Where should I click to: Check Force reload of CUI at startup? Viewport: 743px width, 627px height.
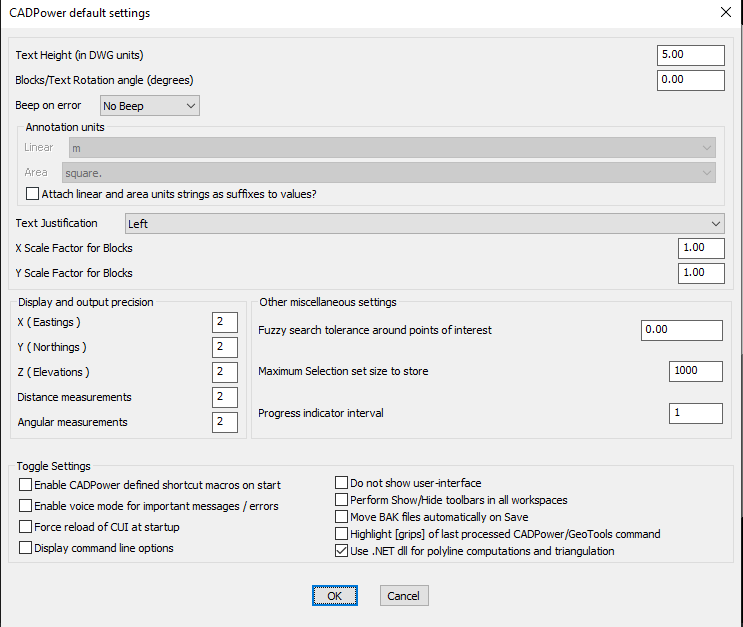pyautogui.click(x=25, y=527)
